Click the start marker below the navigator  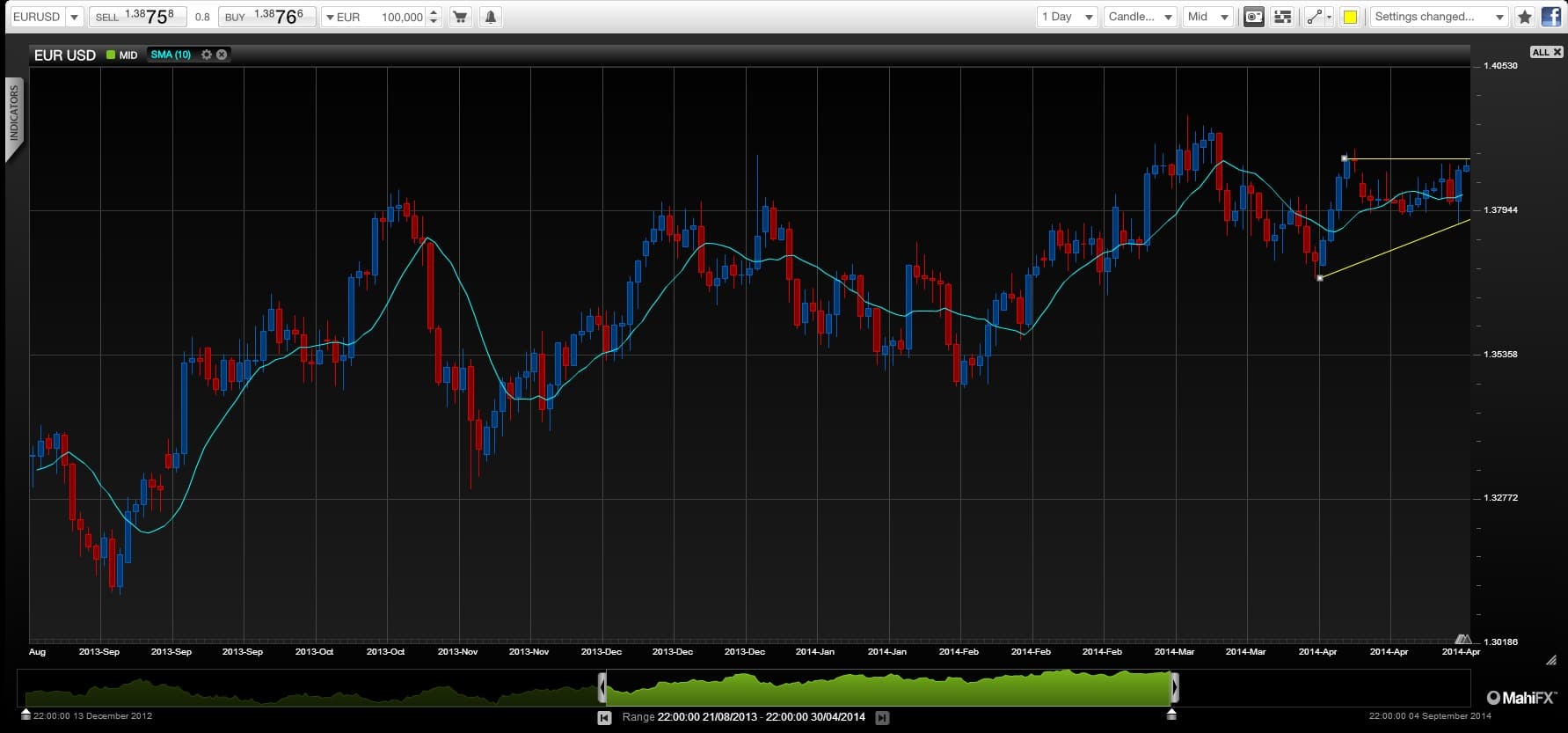pyautogui.click(x=26, y=714)
